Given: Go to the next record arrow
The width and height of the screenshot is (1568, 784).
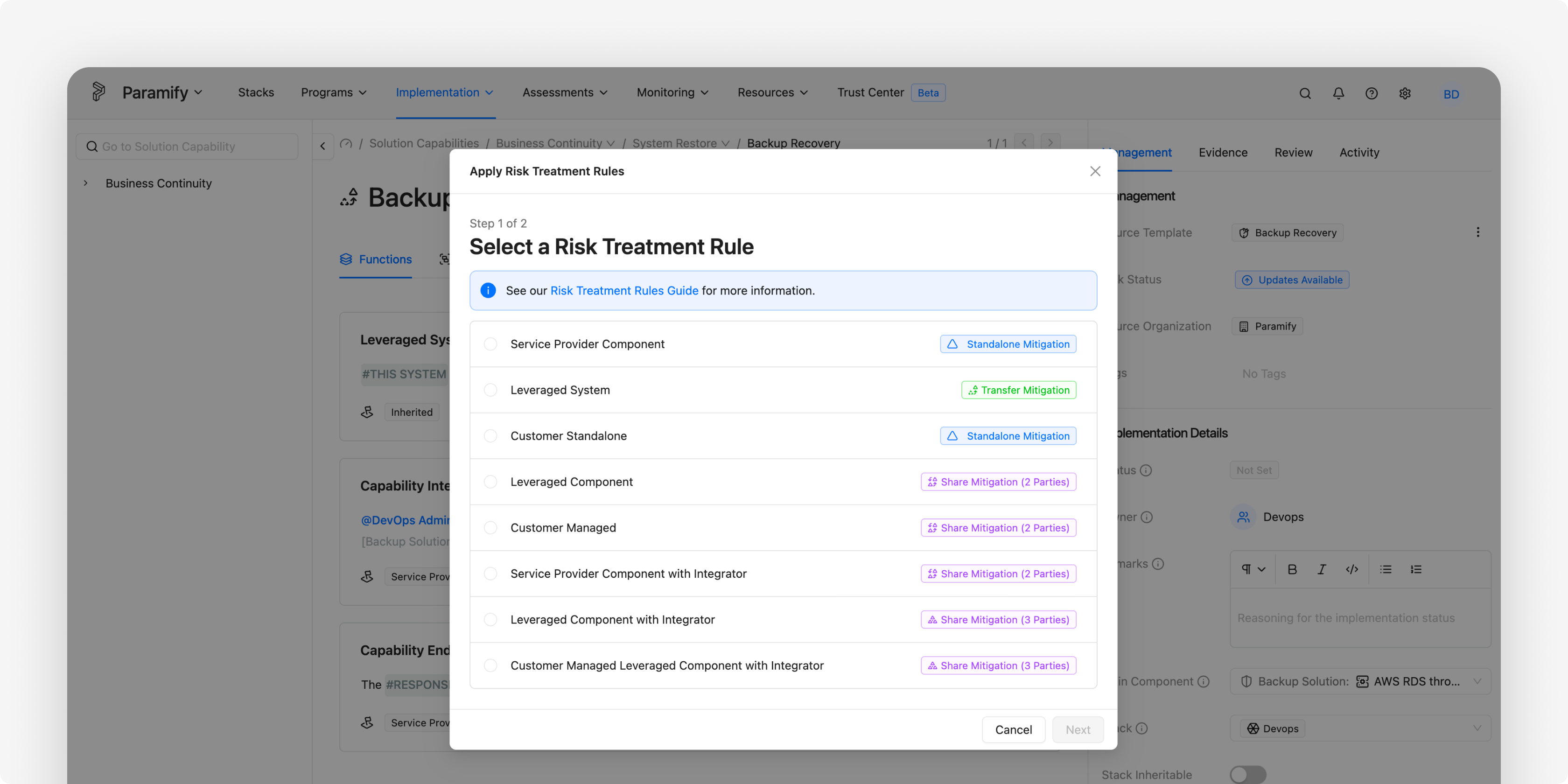Looking at the screenshot, I should (1050, 143).
